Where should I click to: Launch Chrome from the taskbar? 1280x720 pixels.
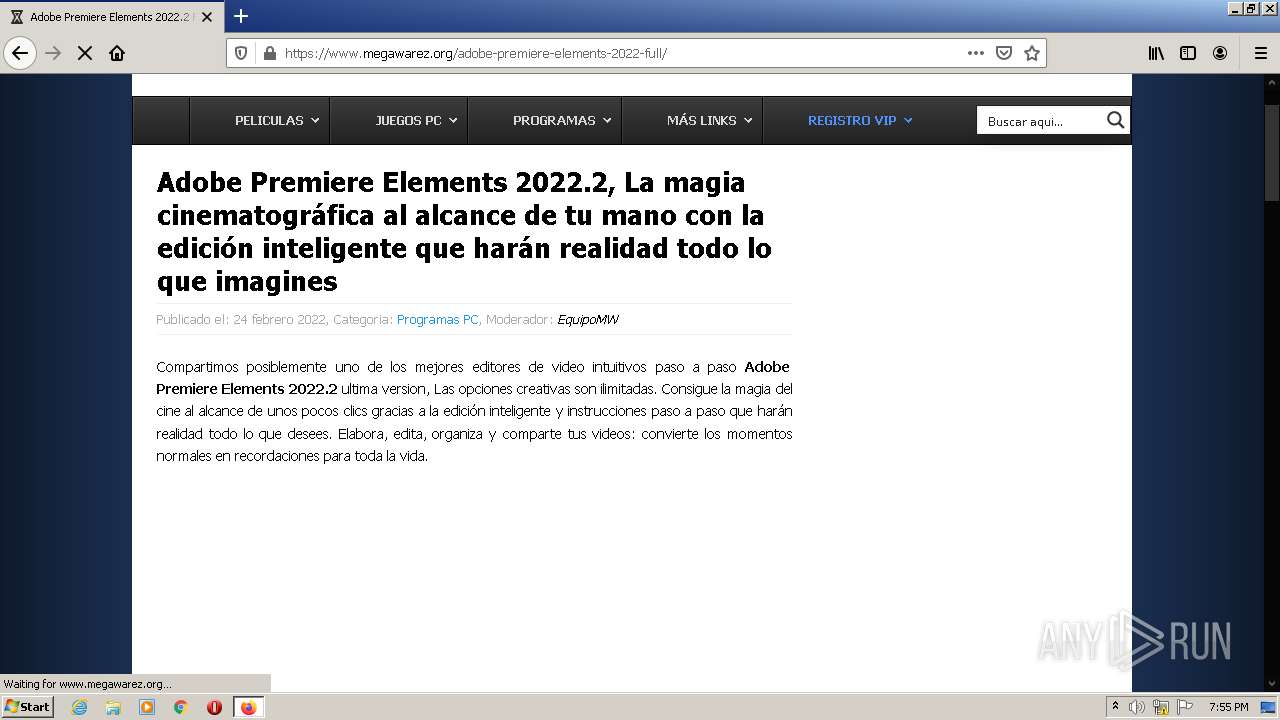point(181,707)
